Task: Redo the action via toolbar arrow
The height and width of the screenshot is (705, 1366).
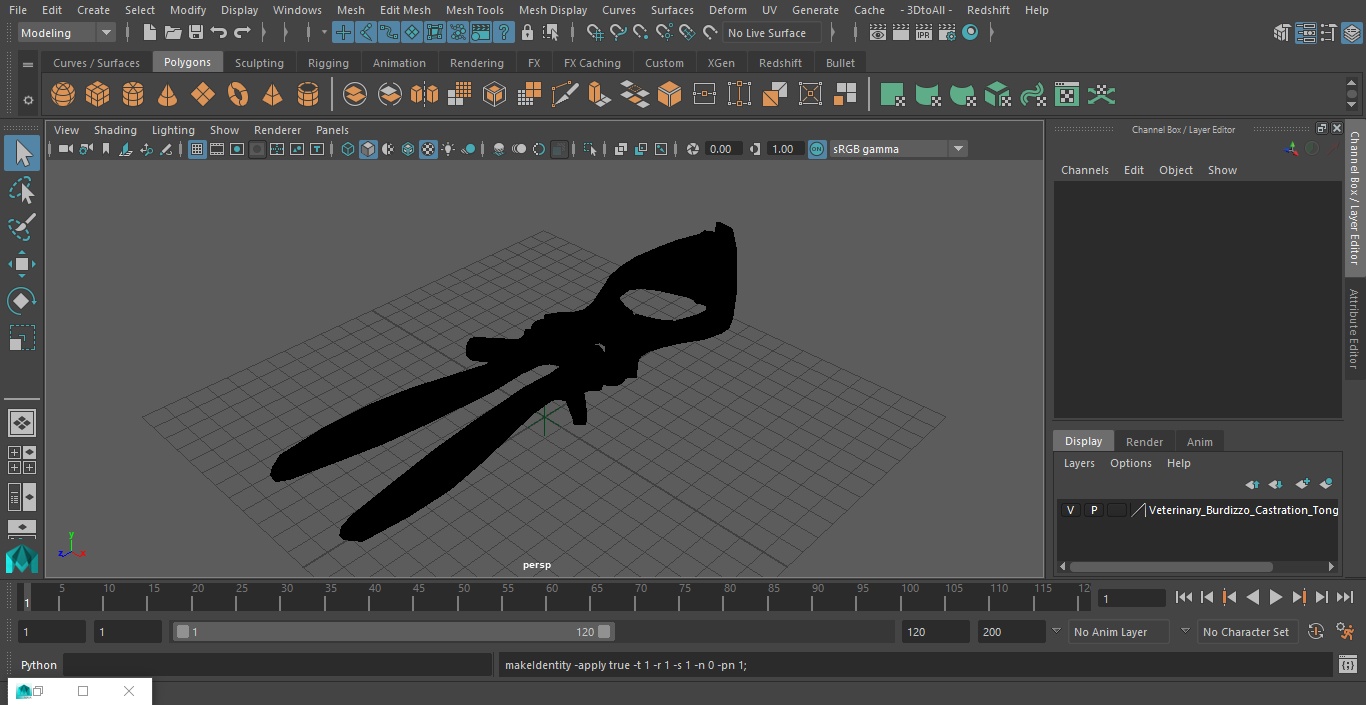Action: 242,33
